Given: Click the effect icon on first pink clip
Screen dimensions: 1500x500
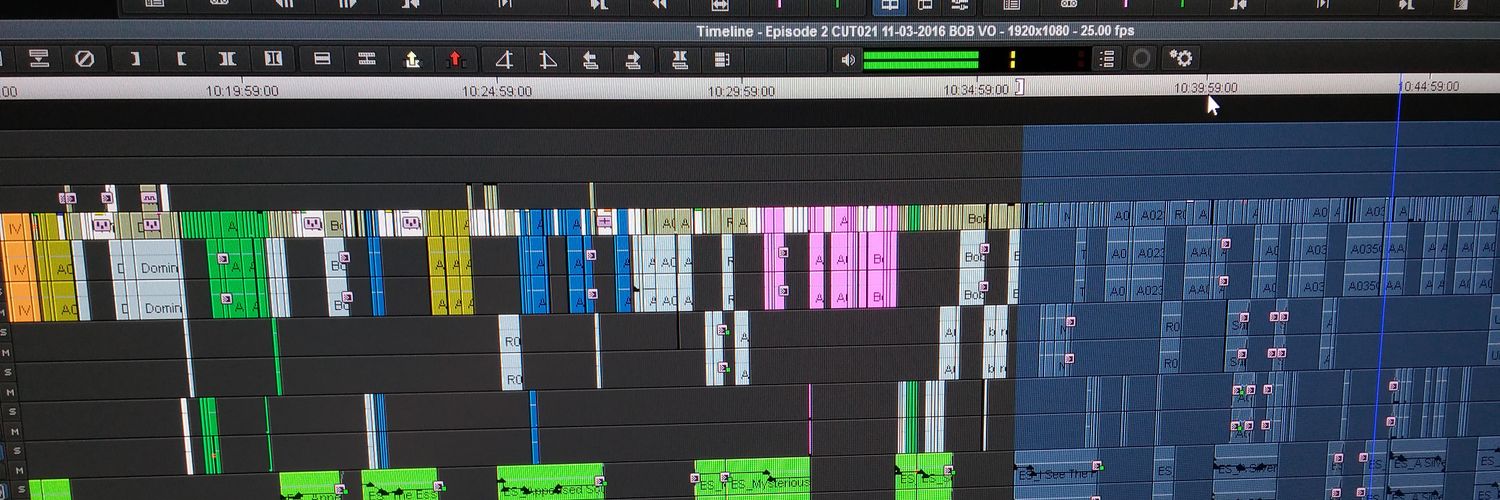Looking at the screenshot, I should click(x=783, y=253).
